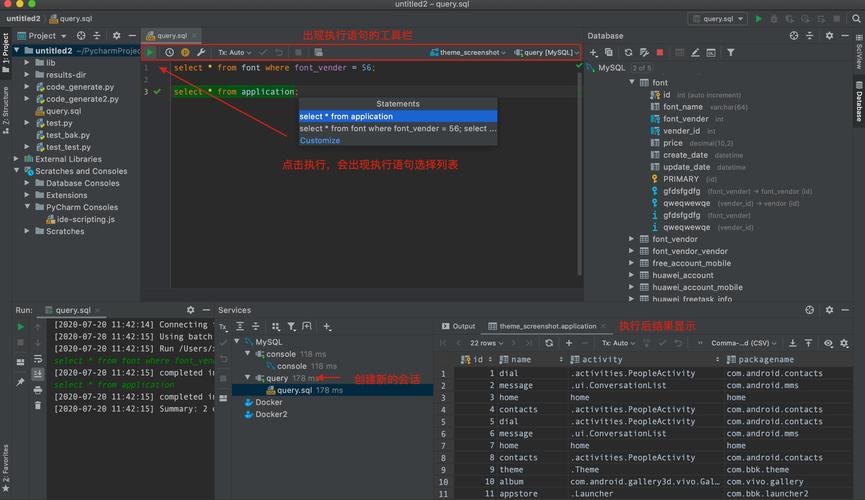The image size is (865, 500).
Task: Click the view-in-table icon in editor toolbar
Action: point(318,52)
